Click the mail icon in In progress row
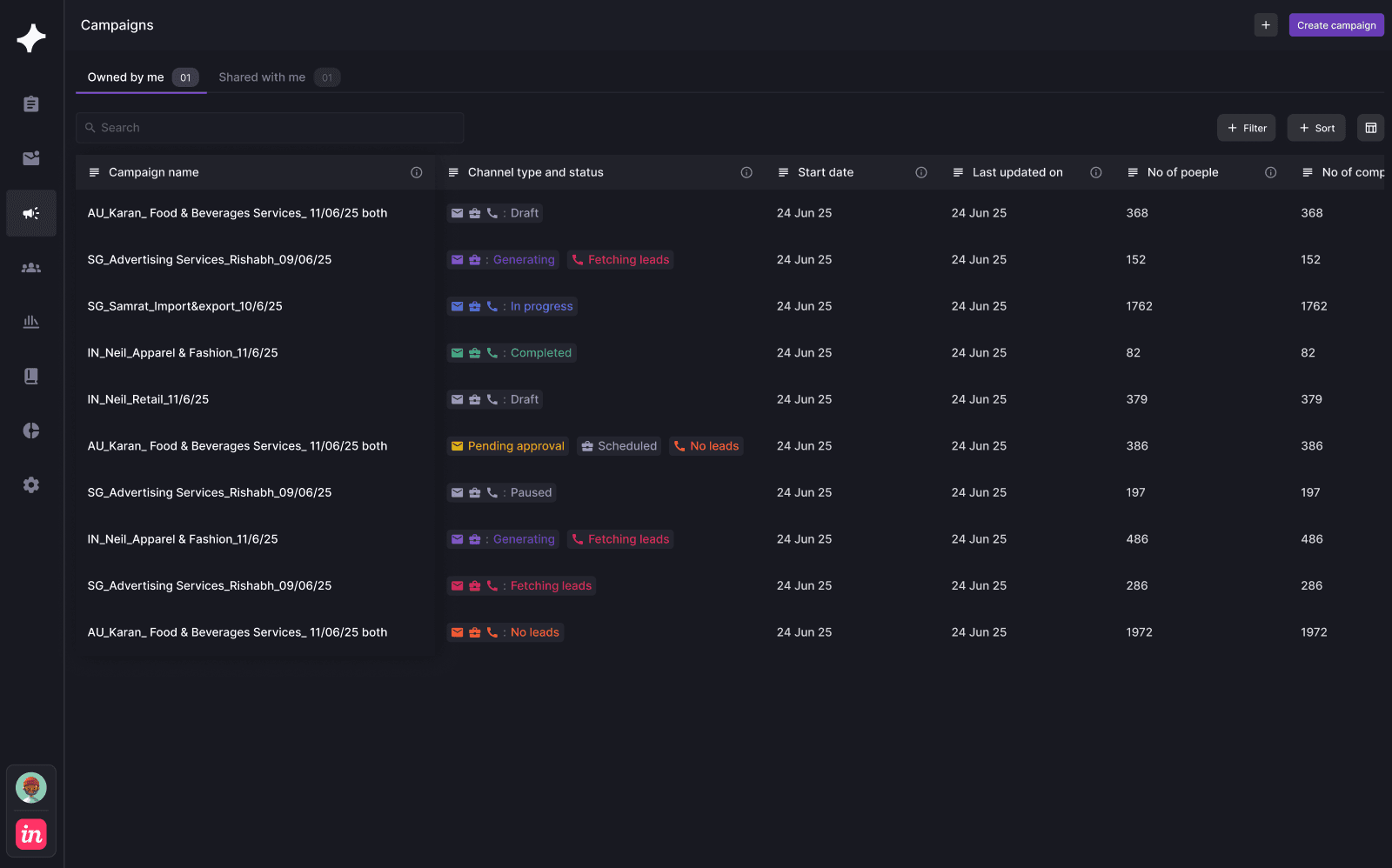This screenshot has width=1392, height=868. tap(458, 306)
